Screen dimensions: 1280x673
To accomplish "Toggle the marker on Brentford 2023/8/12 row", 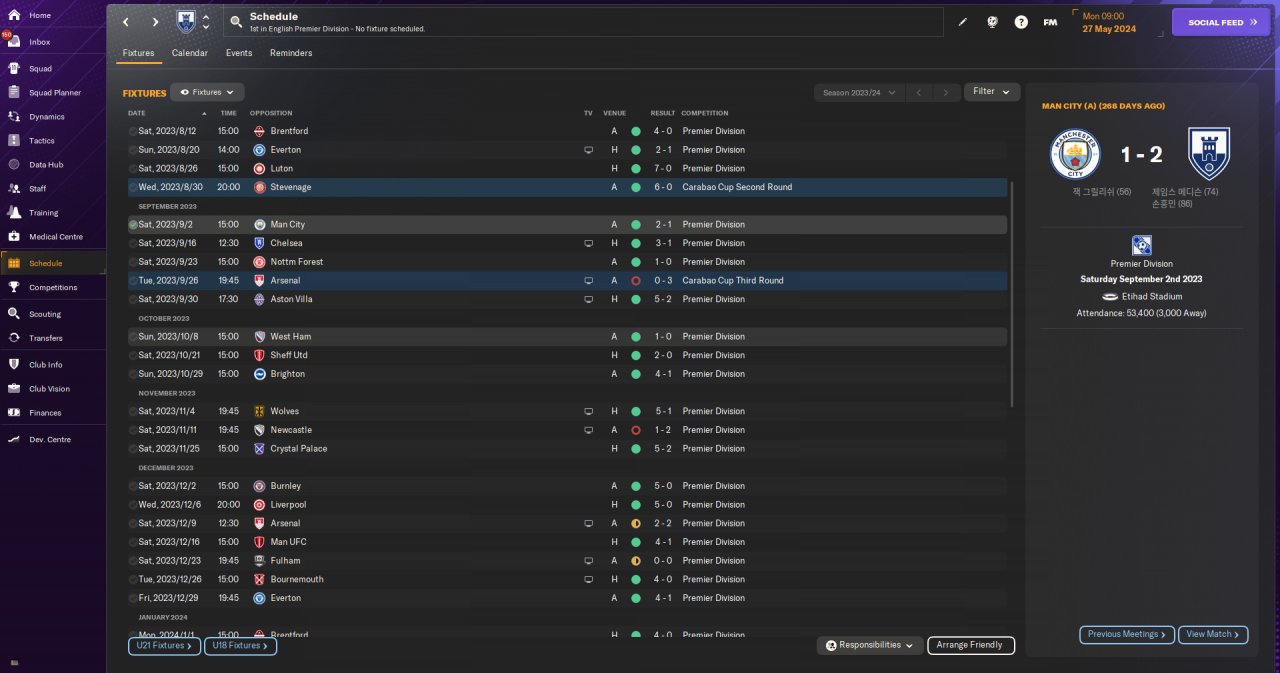I will (133, 131).
